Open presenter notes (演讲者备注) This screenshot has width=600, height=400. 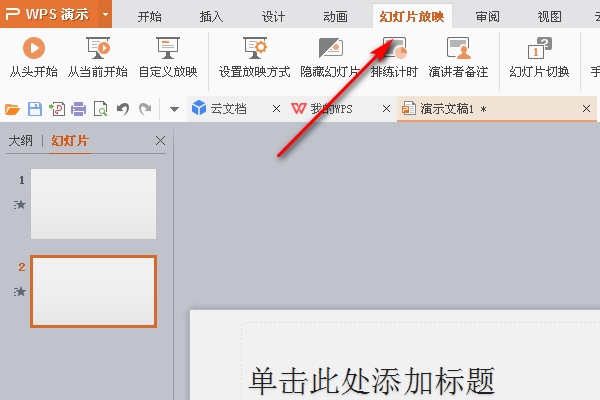pyautogui.click(x=458, y=58)
